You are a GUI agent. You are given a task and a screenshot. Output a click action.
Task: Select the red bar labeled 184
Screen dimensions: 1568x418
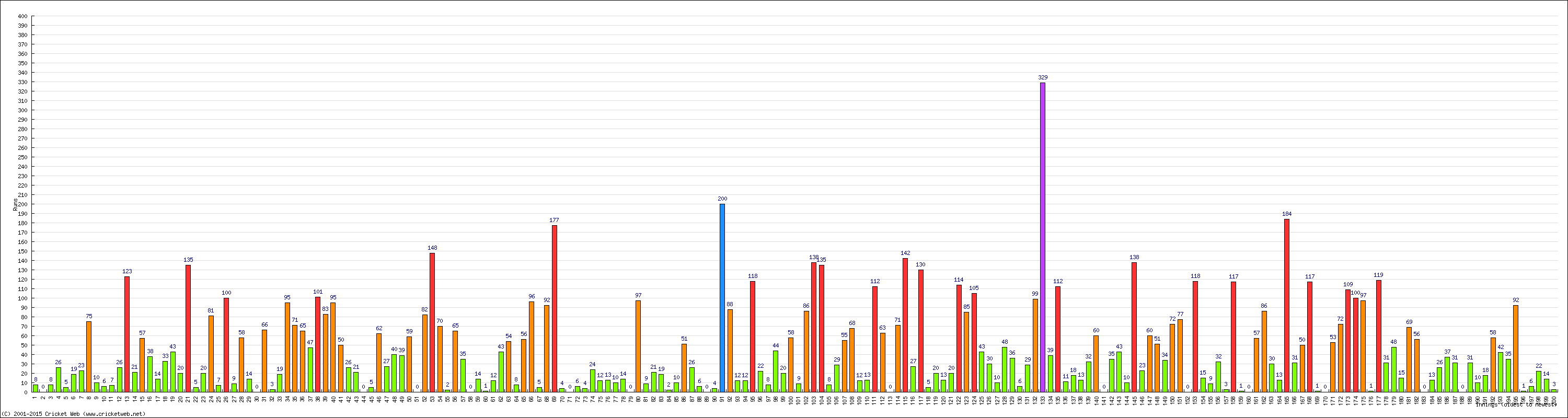[1287, 306]
